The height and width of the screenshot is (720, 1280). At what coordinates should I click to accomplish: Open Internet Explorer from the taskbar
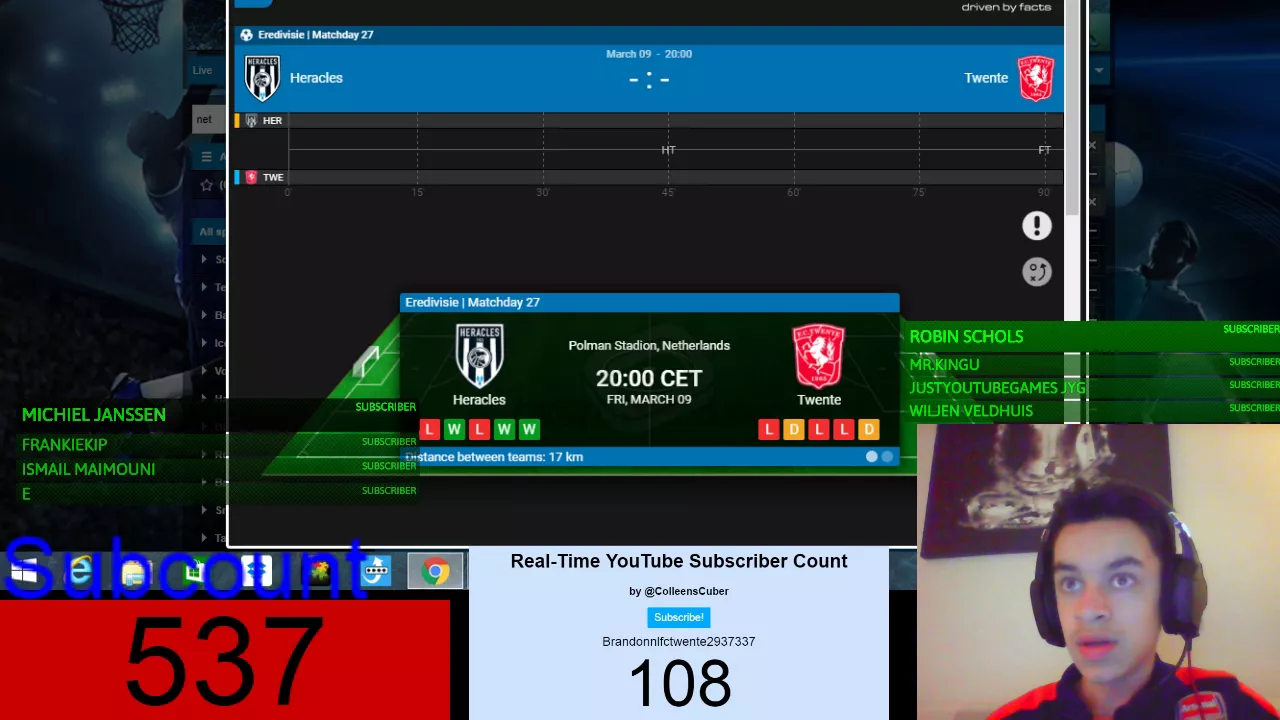click(80, 572)
